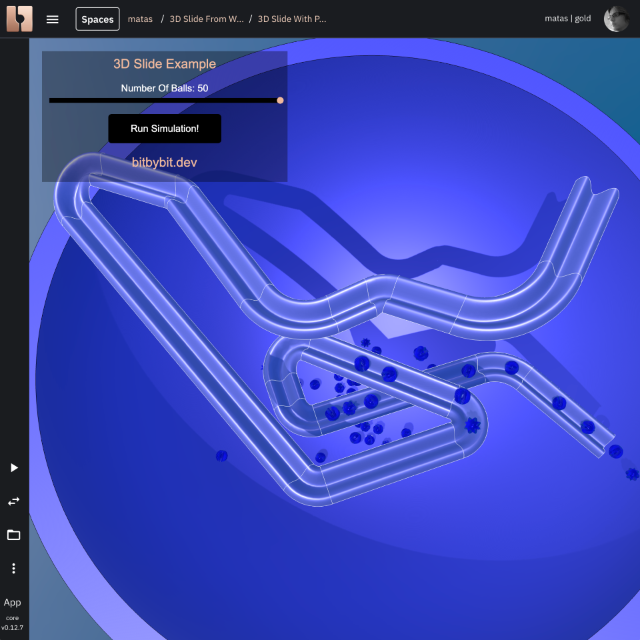This screenshot has height=640, width=640.
Task: Click the Run Simulation! button
Action: [x=164, y=129]
